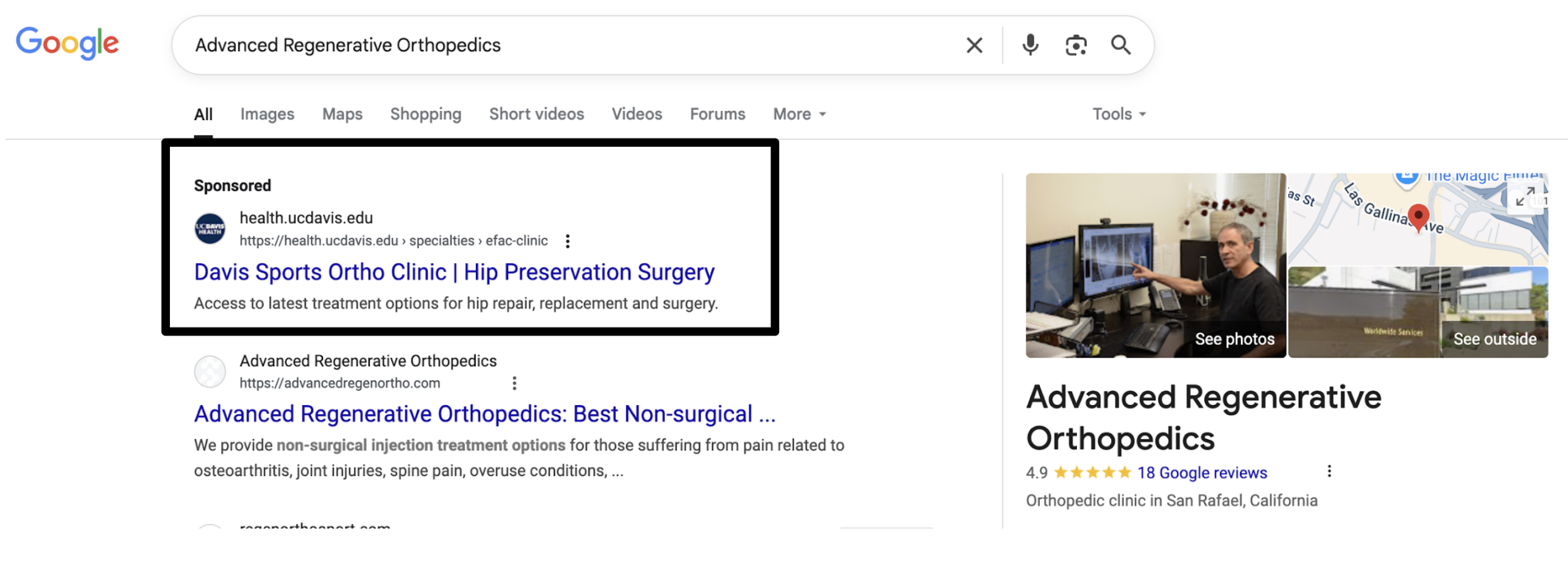Viewport: 1568px width, 574px height.
Task: Start voice search with microphone icon
Action: coord(1029,45)
